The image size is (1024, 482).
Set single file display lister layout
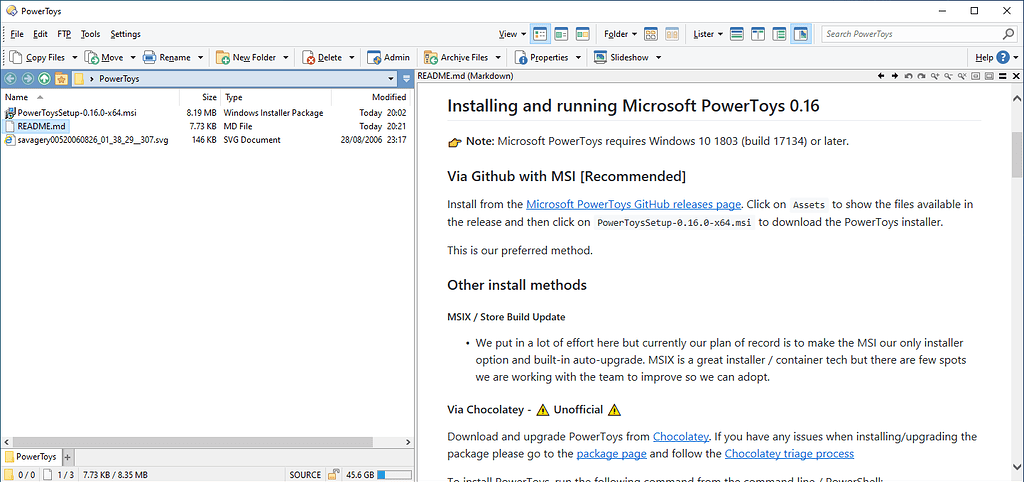pos(737,34)
